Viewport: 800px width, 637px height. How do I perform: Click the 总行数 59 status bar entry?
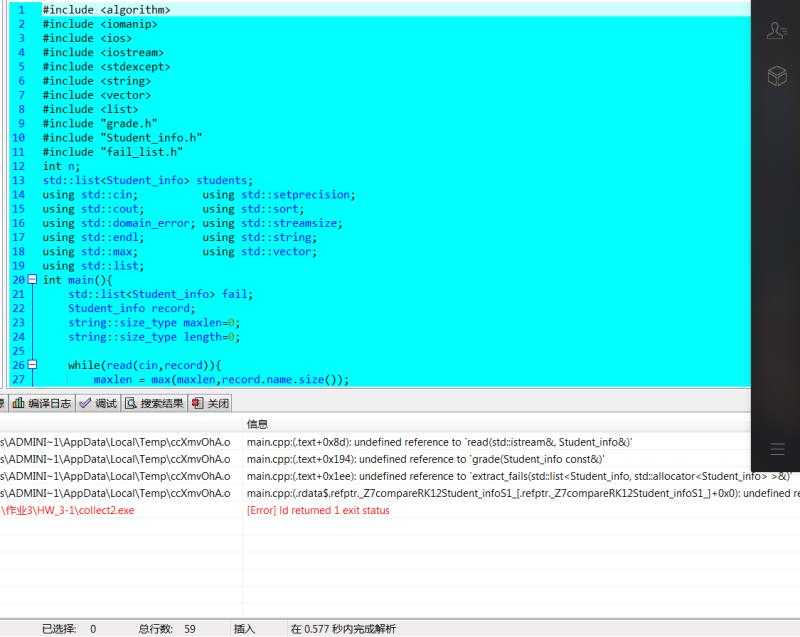tap(167, 629)
